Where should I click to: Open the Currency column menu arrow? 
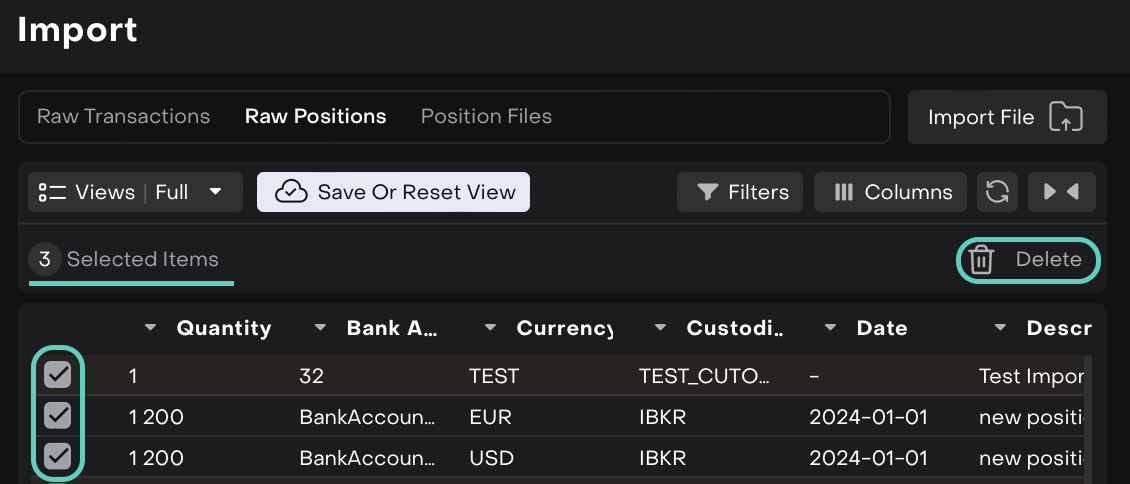[491, 328]
